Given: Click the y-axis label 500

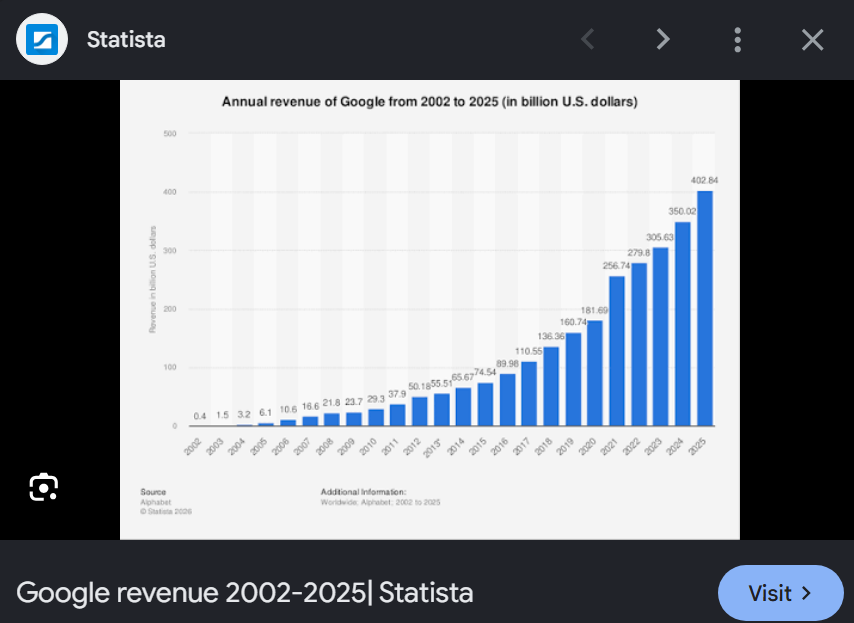Looking at the screenshot, I should [x=170, y=133].
